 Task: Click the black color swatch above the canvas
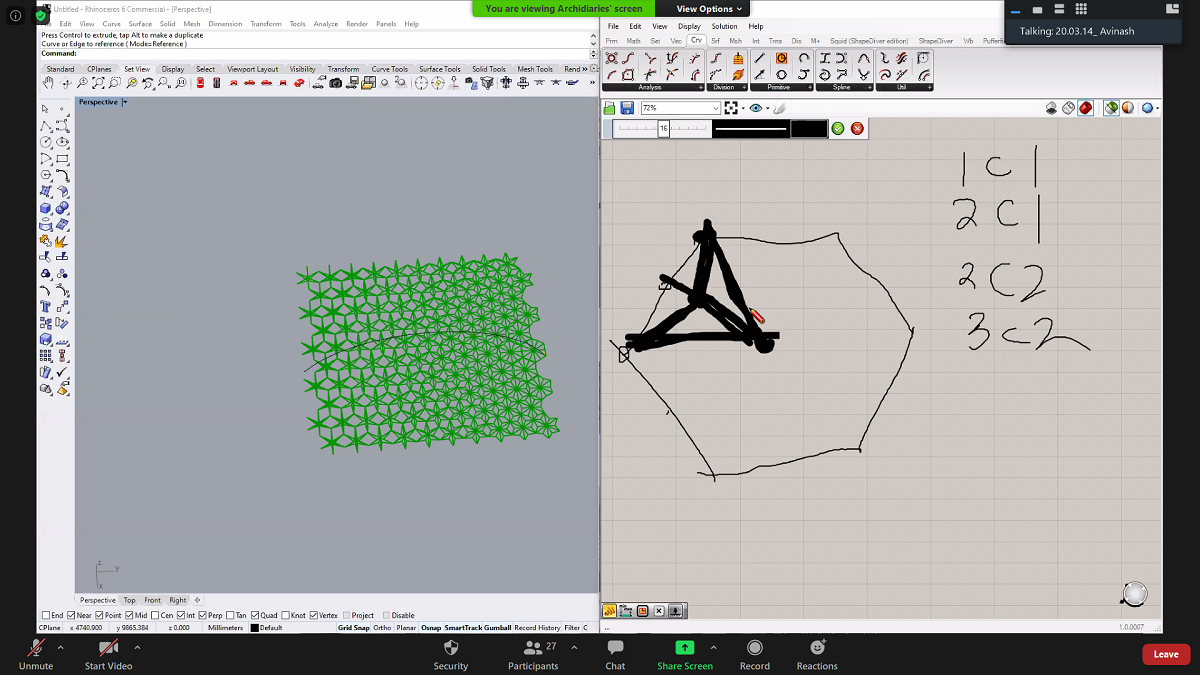809,128
